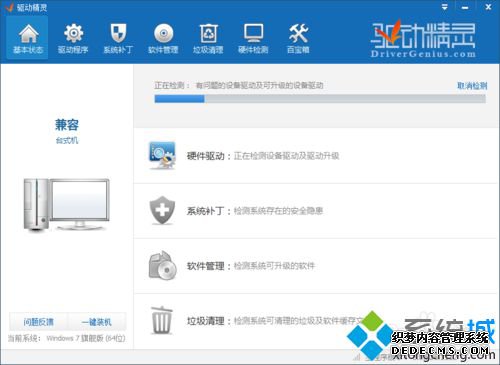The image size is (500, 365).
Task: Click the 系统补丁 shield plus icon
Action: tap(162, 210)
